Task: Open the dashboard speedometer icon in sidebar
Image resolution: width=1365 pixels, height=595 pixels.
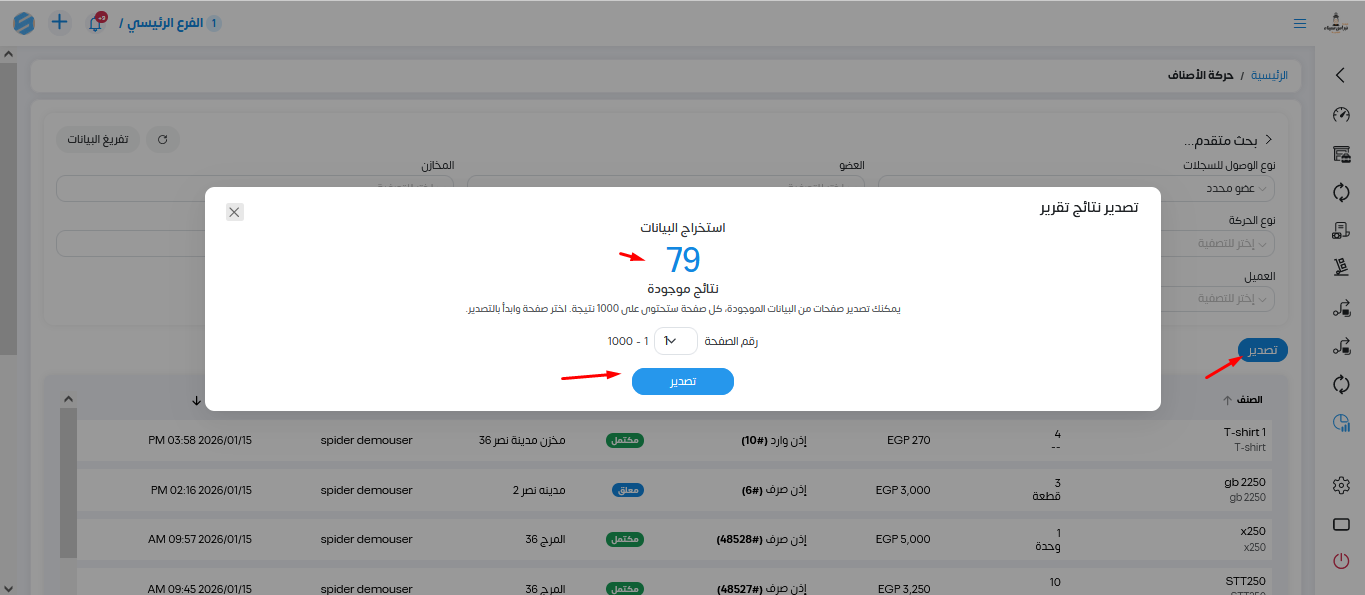Action: click(x=1341, y=114)
